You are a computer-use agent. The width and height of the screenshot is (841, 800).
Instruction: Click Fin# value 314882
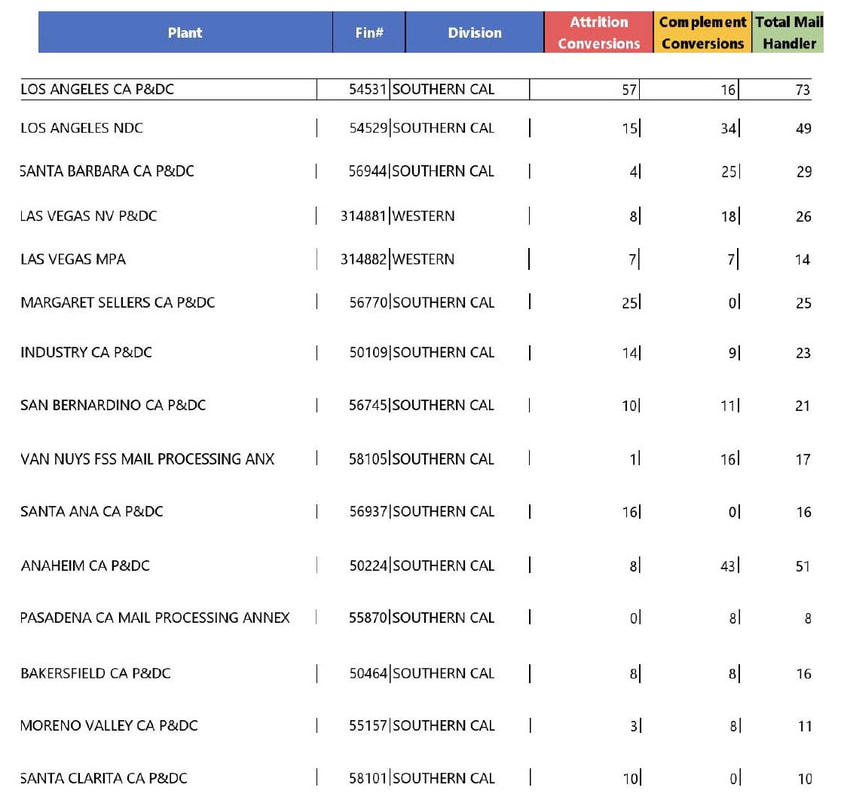coord(363,260)
